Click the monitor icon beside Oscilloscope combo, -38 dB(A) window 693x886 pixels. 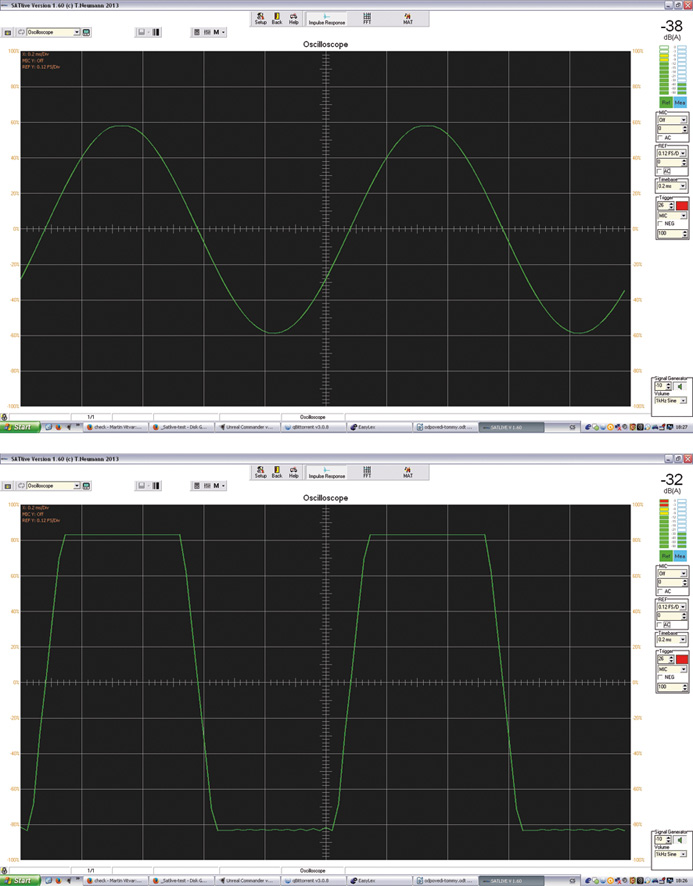86,32
